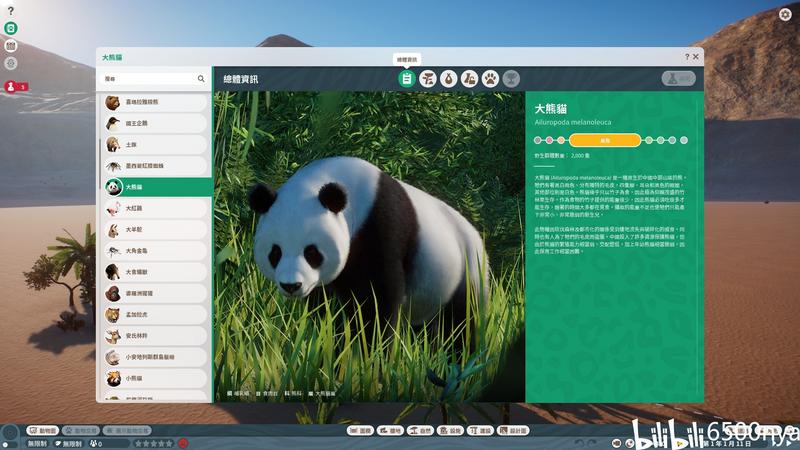Select the 大紅鸛 flamingo entry
800x450 pixels.
(x=156, y=208)
